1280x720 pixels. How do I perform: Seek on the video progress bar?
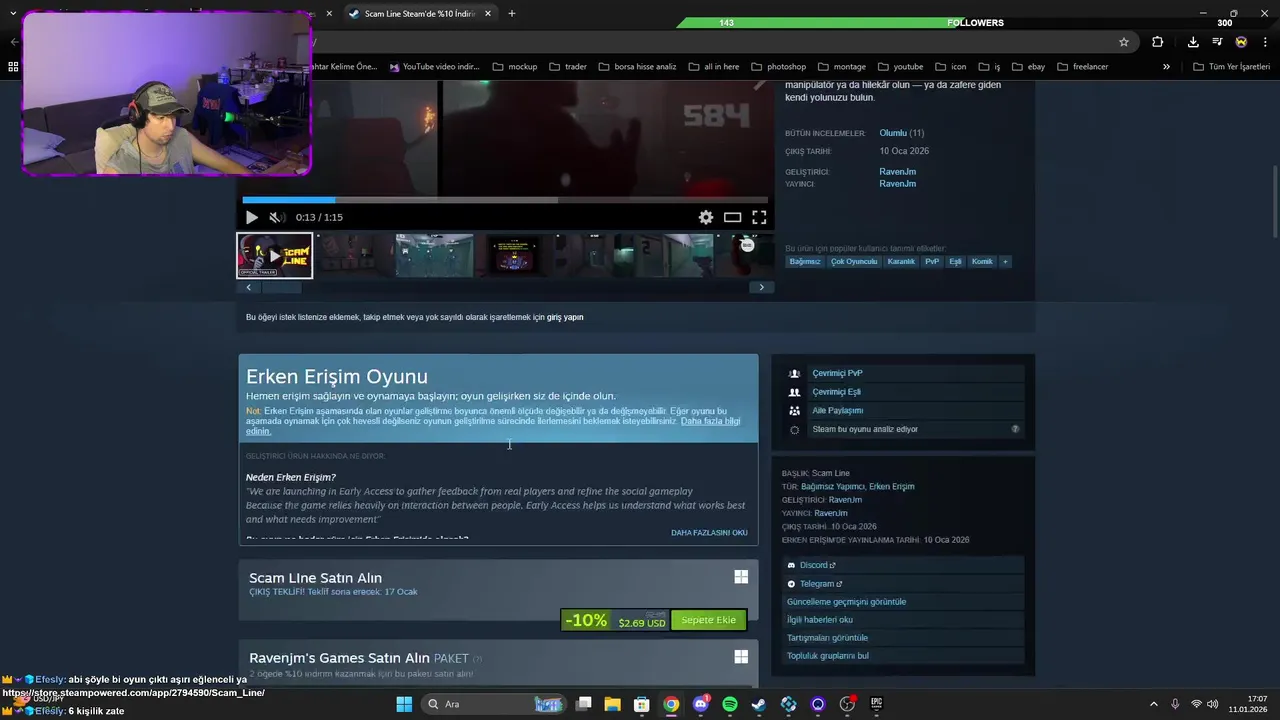[505, 200]
